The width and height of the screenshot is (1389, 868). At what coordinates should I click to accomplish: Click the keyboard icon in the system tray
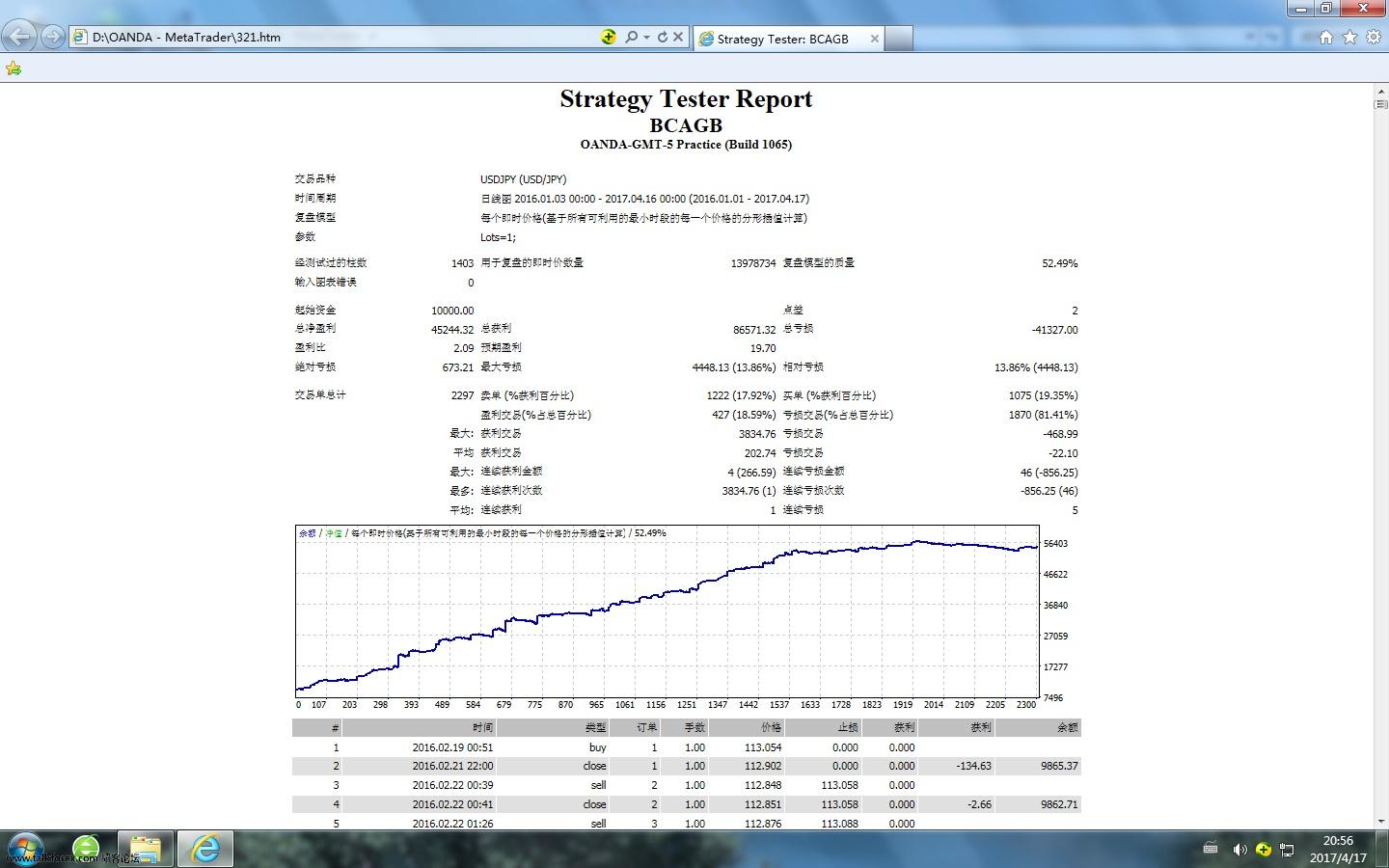click(1211, 849)
